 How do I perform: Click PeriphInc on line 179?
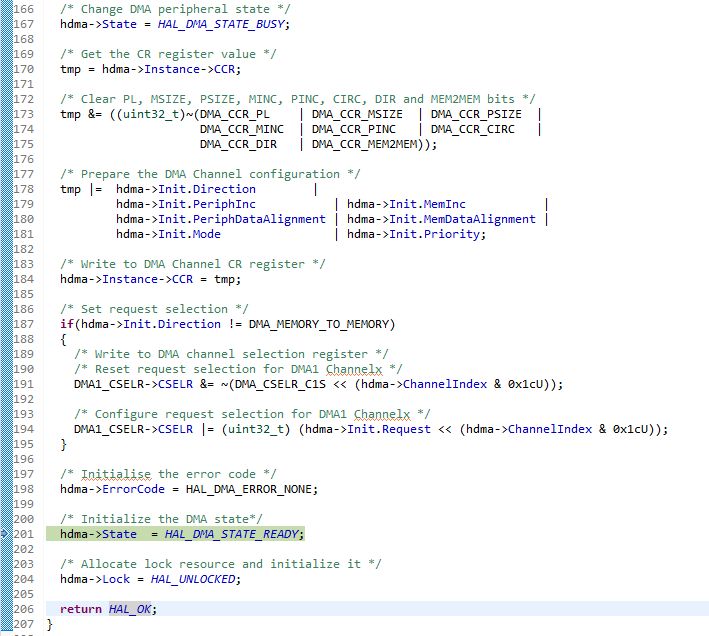coord(224,204)
